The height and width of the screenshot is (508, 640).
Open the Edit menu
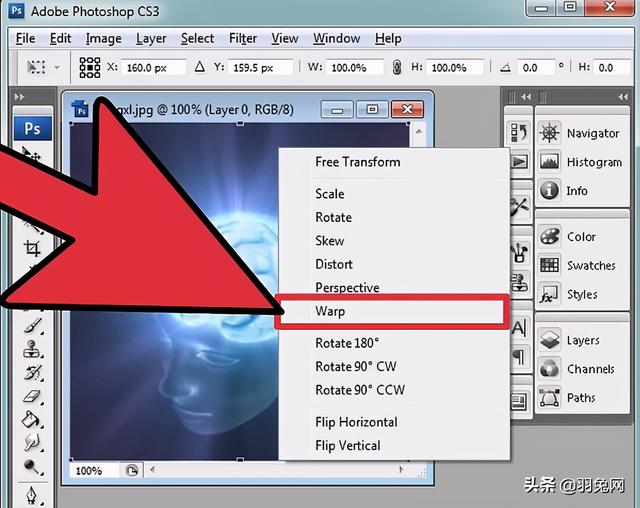(x=60, y=38)
